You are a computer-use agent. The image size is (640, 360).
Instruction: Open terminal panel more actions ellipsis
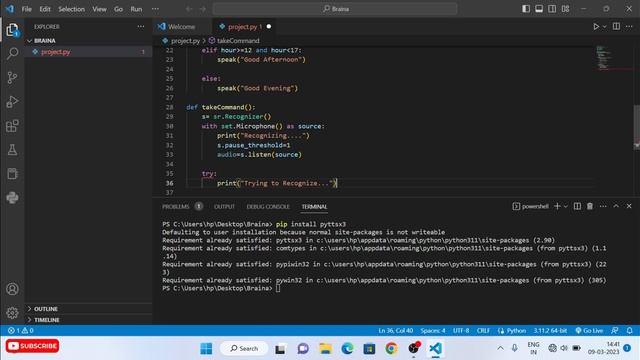pyautogui.click(x=603, y=207)
